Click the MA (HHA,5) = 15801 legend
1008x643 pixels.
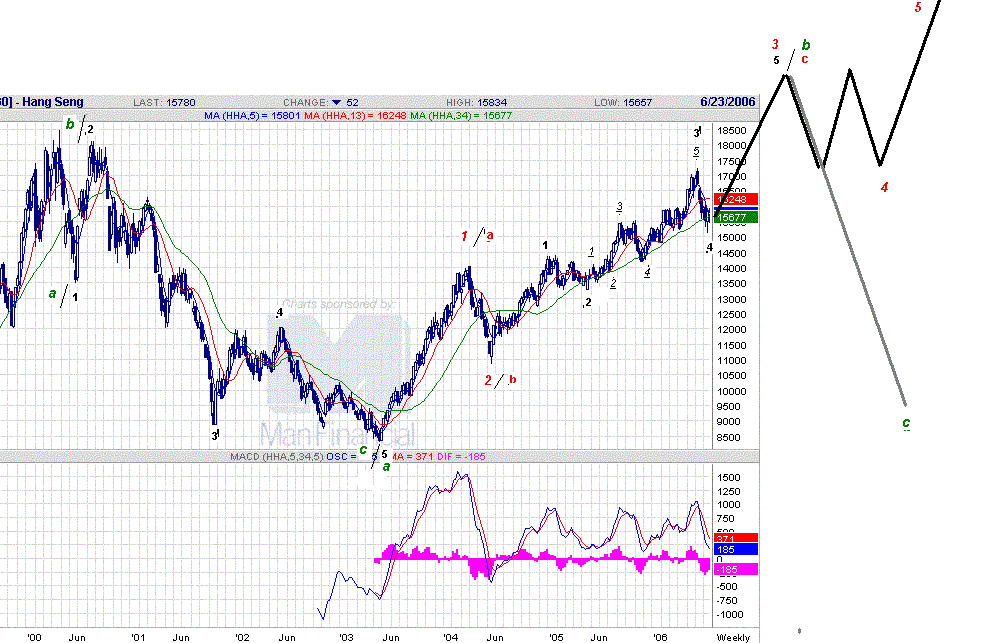[252, 116]
